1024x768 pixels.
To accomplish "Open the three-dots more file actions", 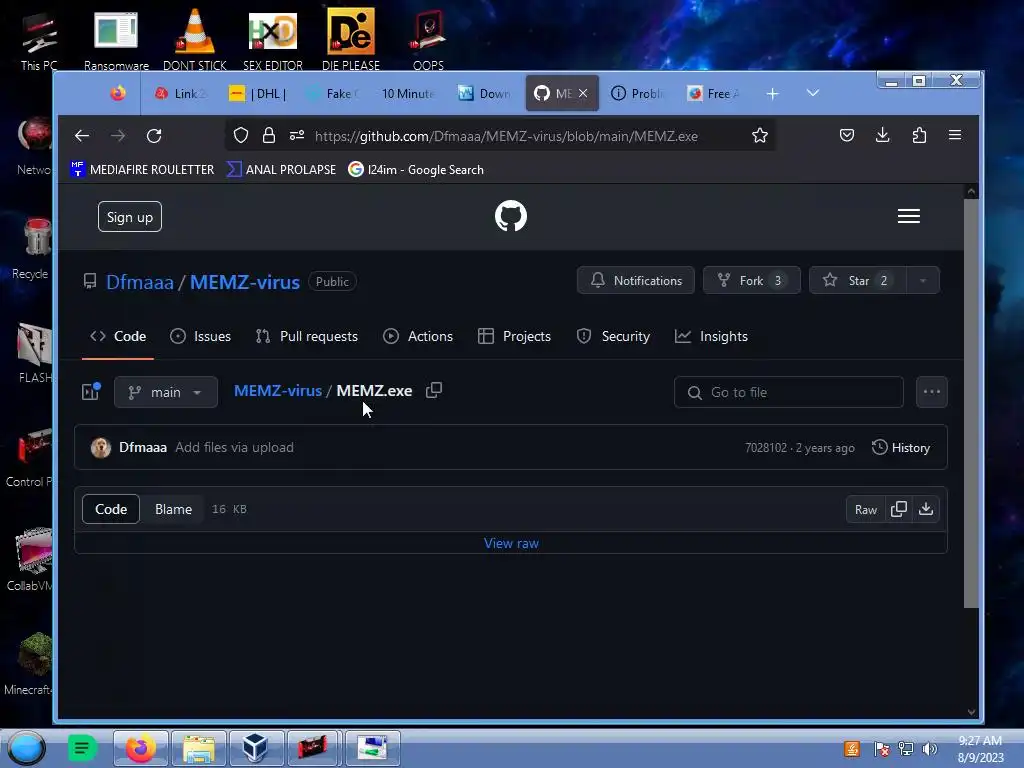I will 932,392.
